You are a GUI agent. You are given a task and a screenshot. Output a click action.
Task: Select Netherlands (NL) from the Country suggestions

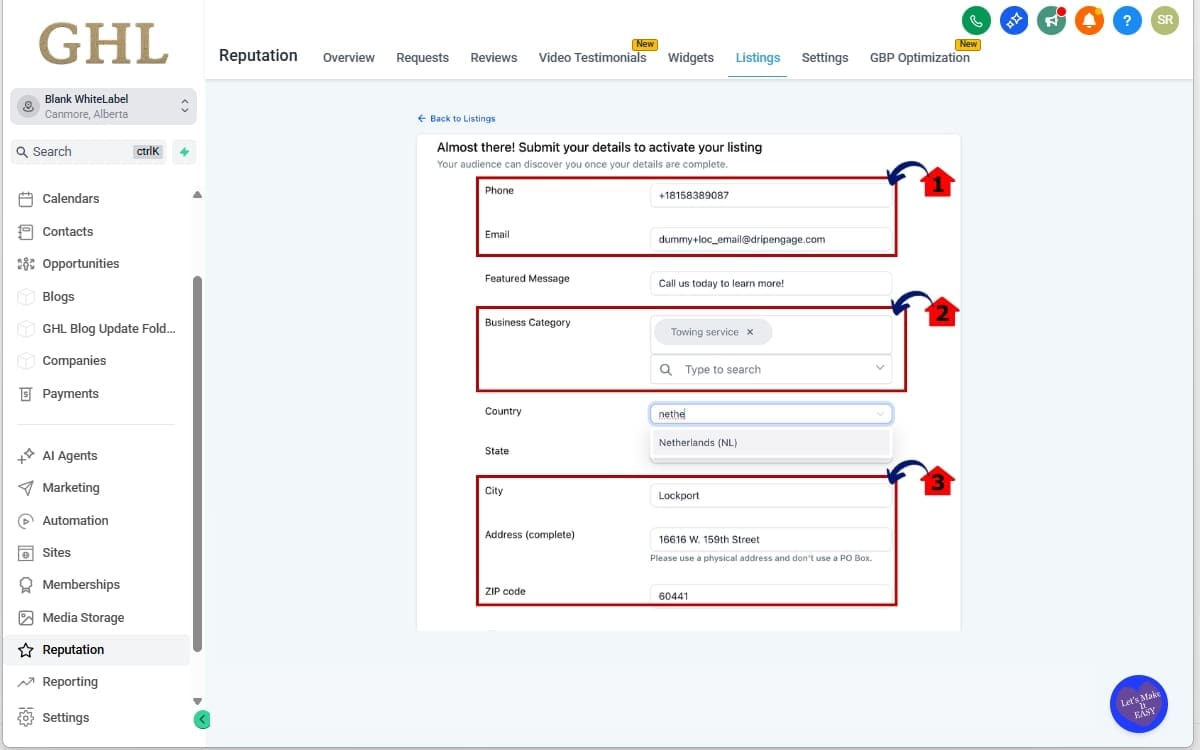pyautogui.click(x=697, y=442)
